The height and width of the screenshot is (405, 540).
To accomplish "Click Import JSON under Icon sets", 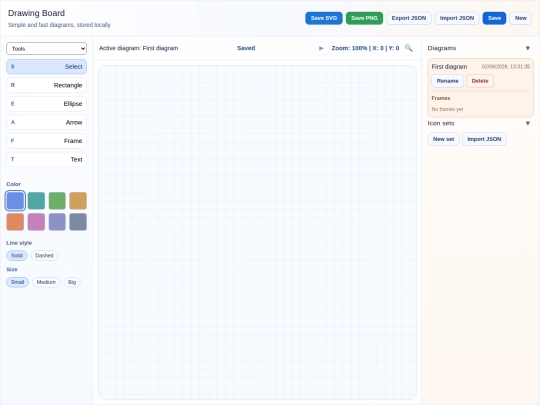I will (x=484, y=139).
